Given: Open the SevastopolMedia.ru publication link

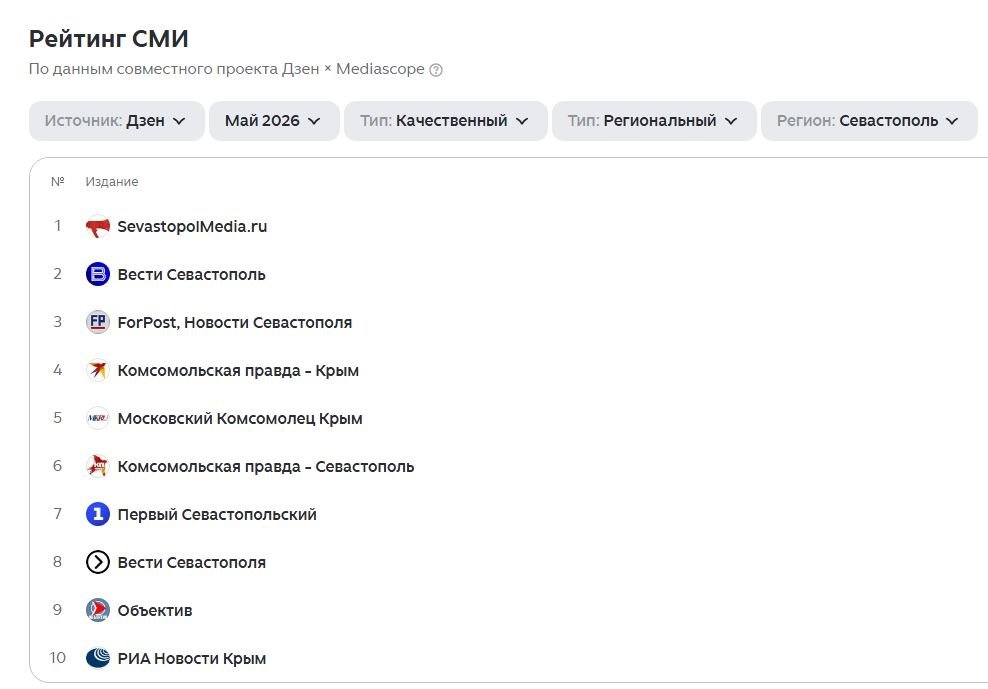Looking at the screenshot, I should pyautogui.click(x=192, y=226).
